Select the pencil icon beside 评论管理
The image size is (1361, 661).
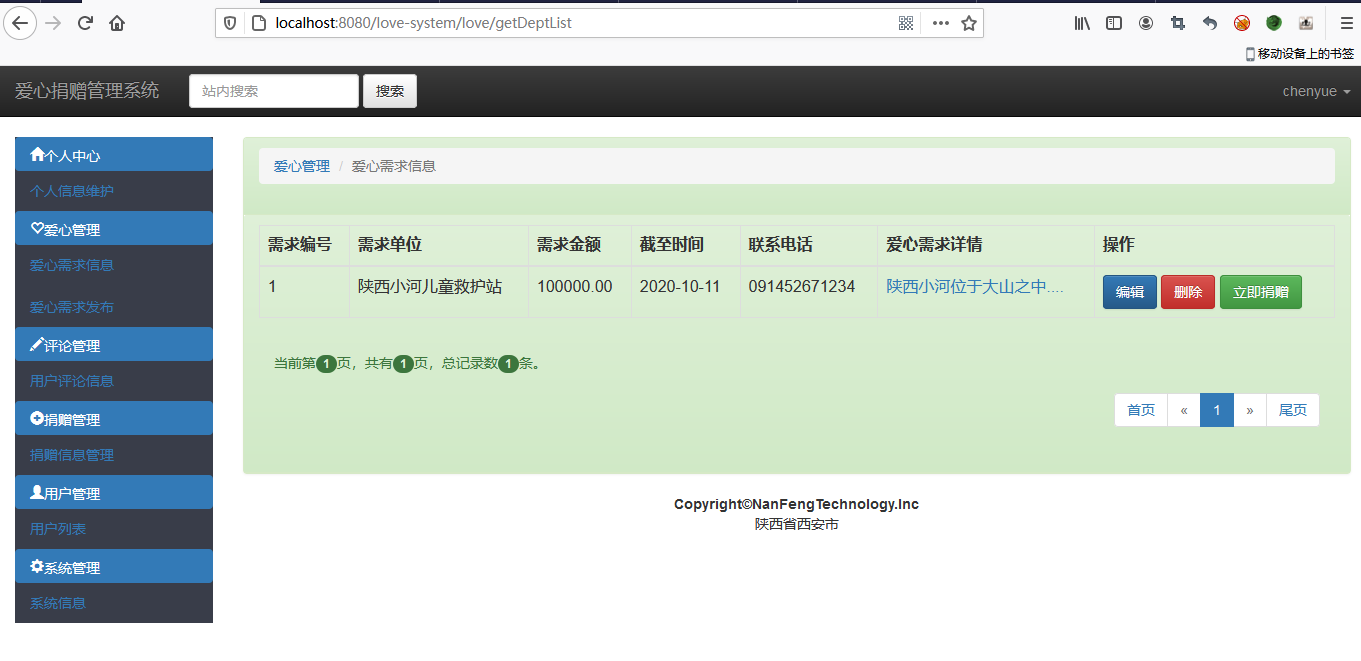38,344
